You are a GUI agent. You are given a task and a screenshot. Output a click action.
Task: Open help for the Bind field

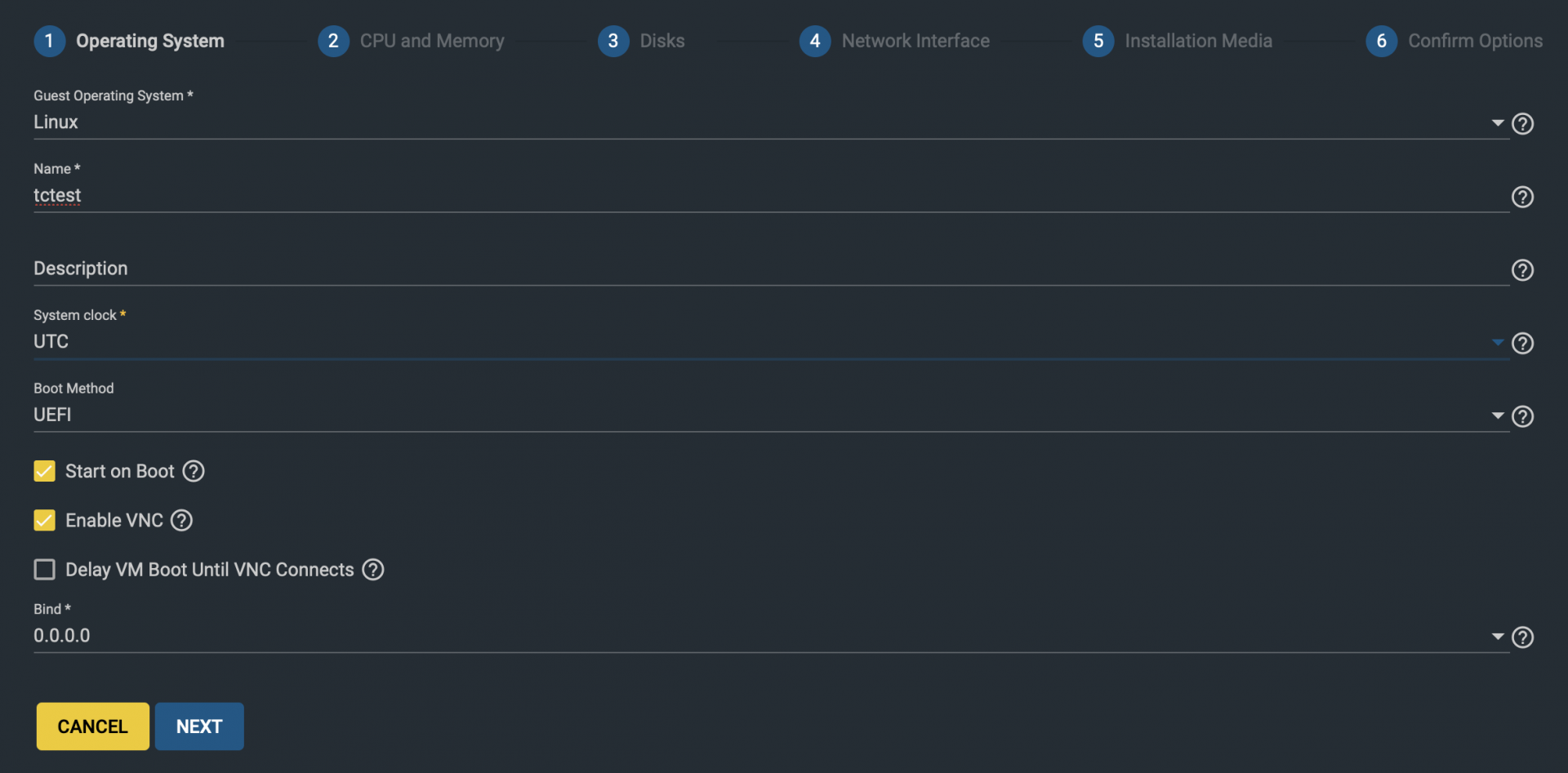pos(1522,637)
